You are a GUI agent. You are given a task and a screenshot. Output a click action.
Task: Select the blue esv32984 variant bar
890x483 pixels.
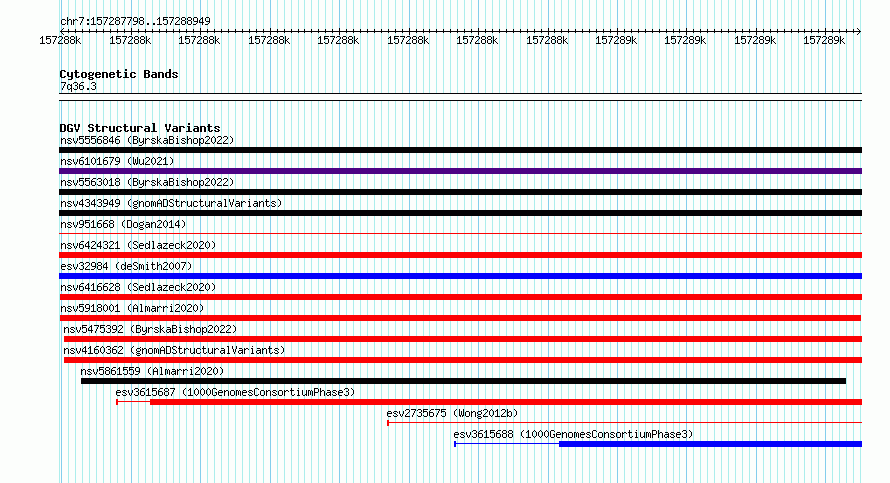460,276
